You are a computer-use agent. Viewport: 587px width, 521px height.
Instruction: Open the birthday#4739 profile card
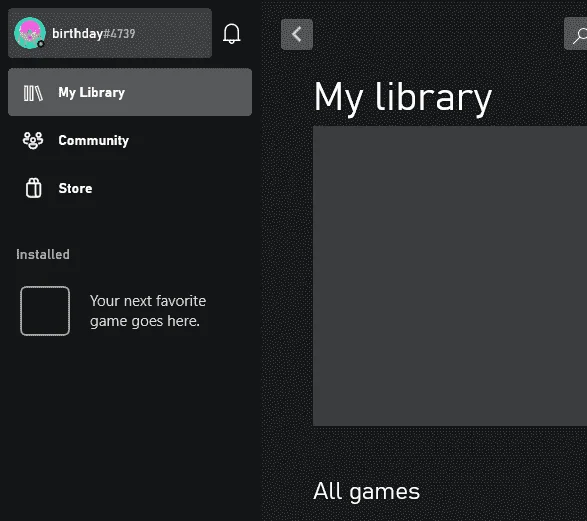[110, 33]
